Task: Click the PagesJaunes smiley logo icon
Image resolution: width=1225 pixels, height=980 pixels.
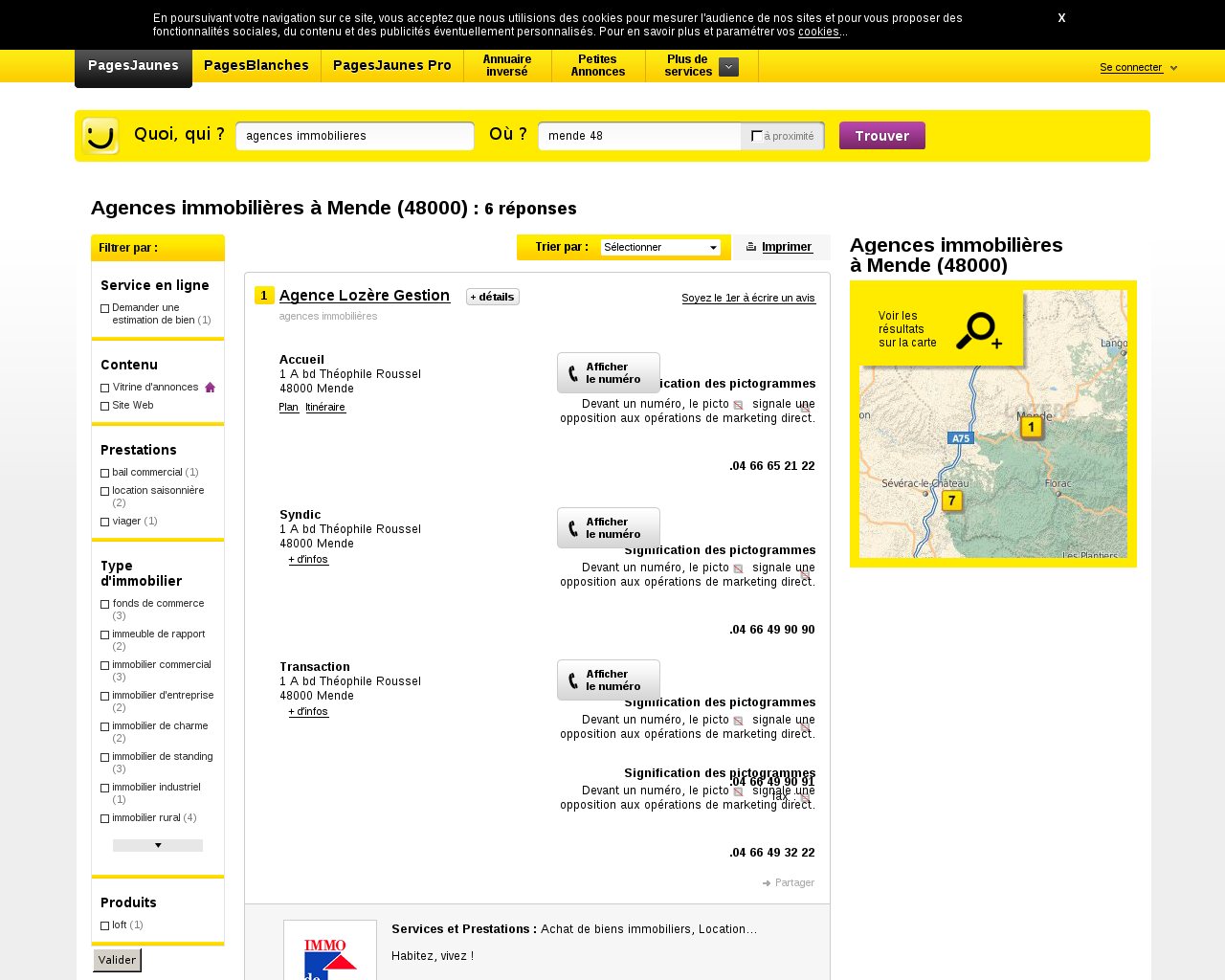Action: pos(100,136)
